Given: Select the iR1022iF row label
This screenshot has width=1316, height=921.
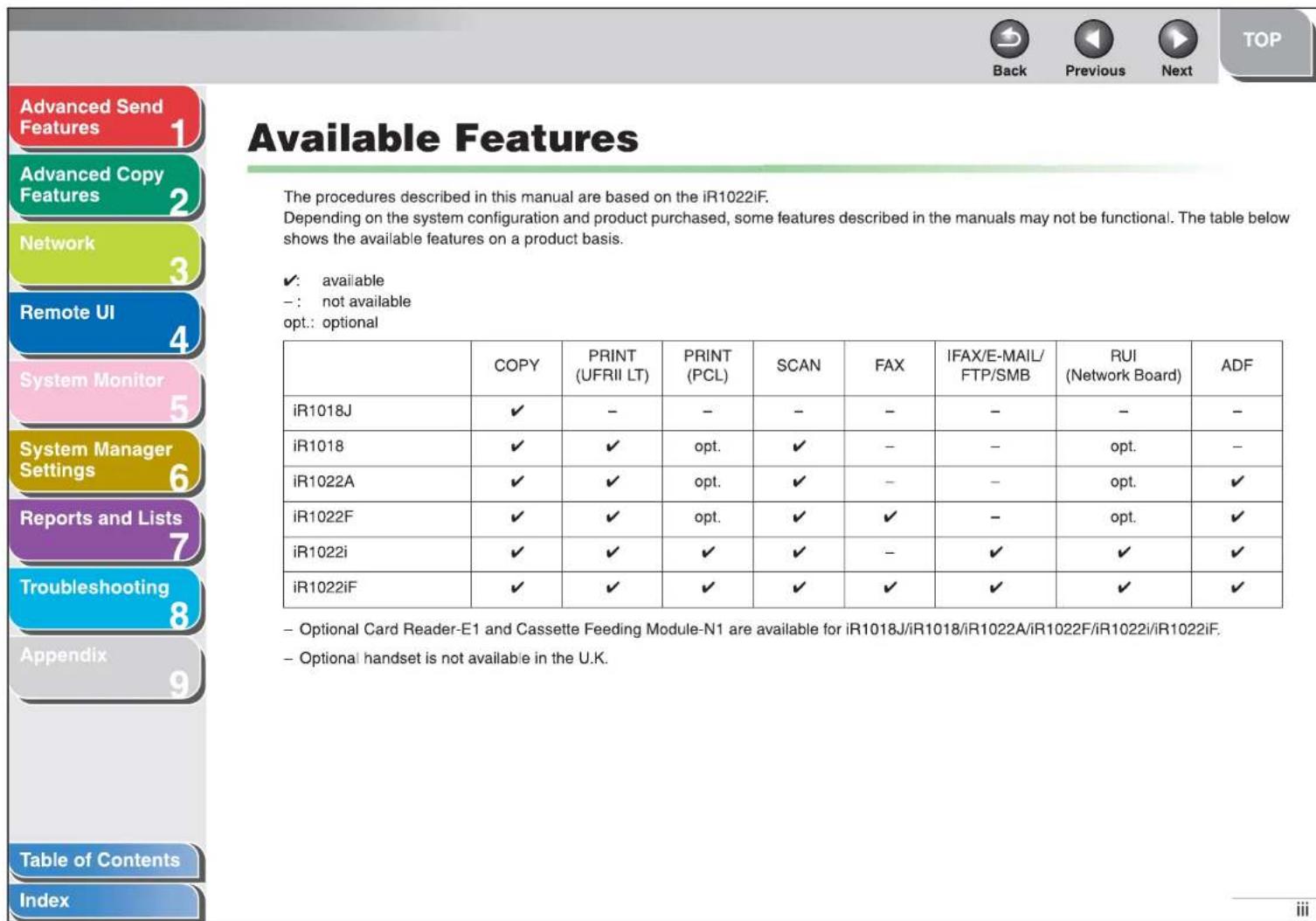Looking at the screenshot, I should point(325,587).
